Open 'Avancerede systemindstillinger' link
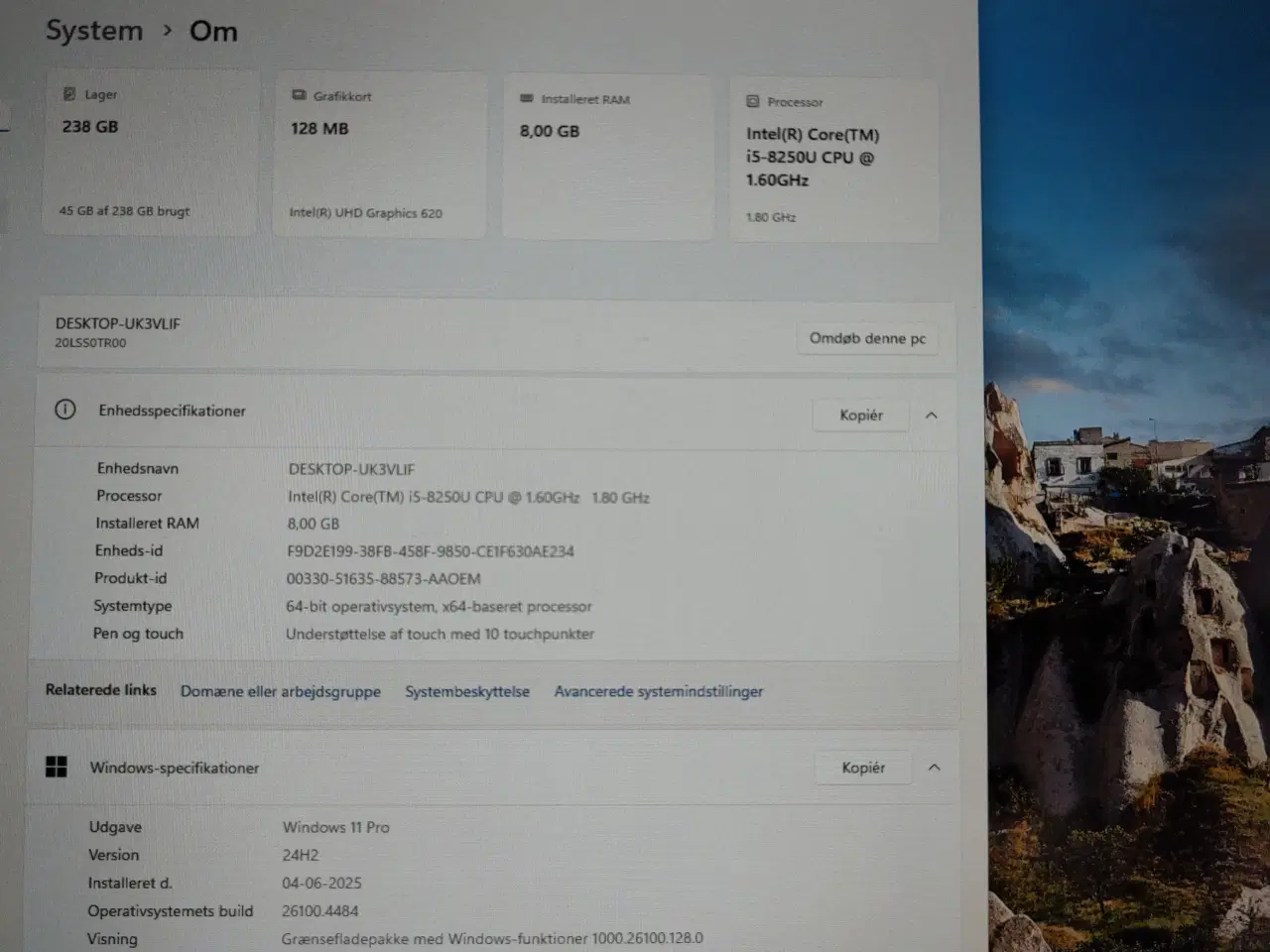The width and height of the screenshot is (1270, 952). point(659,691)
